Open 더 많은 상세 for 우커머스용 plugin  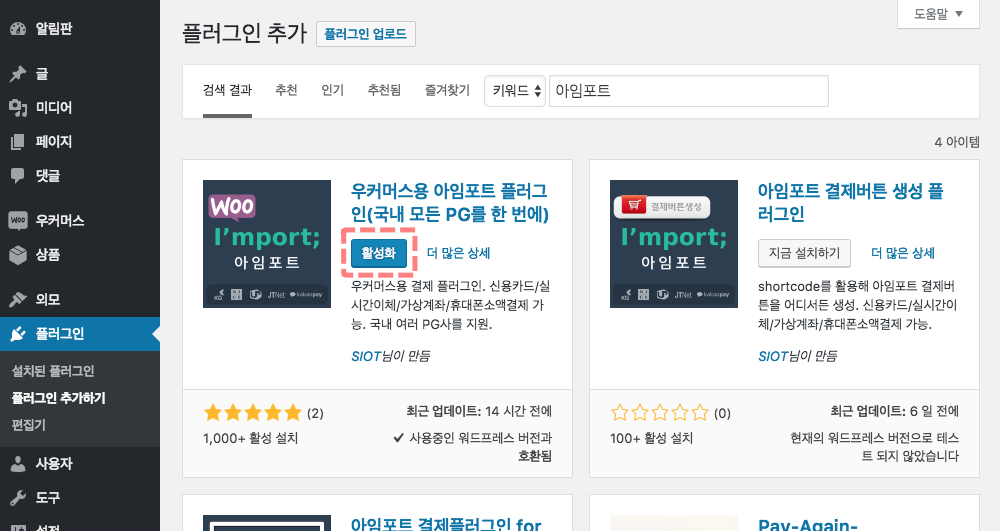[x=458, y=253]
